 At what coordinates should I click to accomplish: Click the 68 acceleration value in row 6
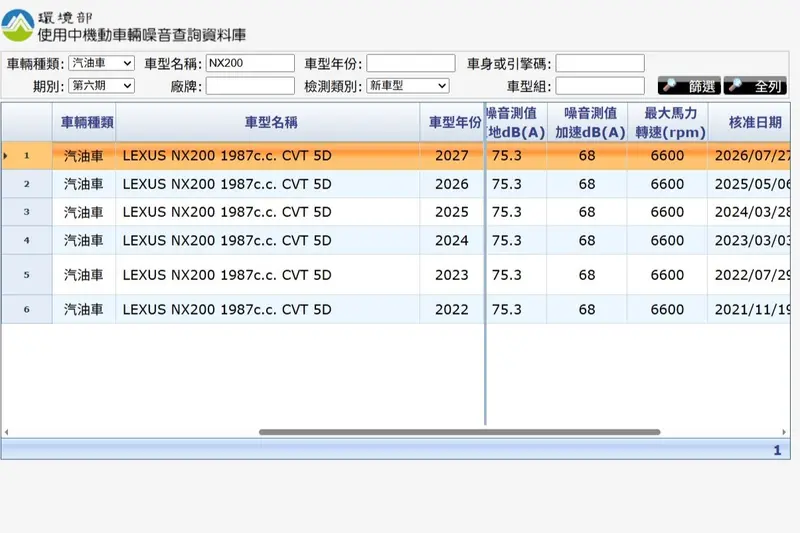587,309
